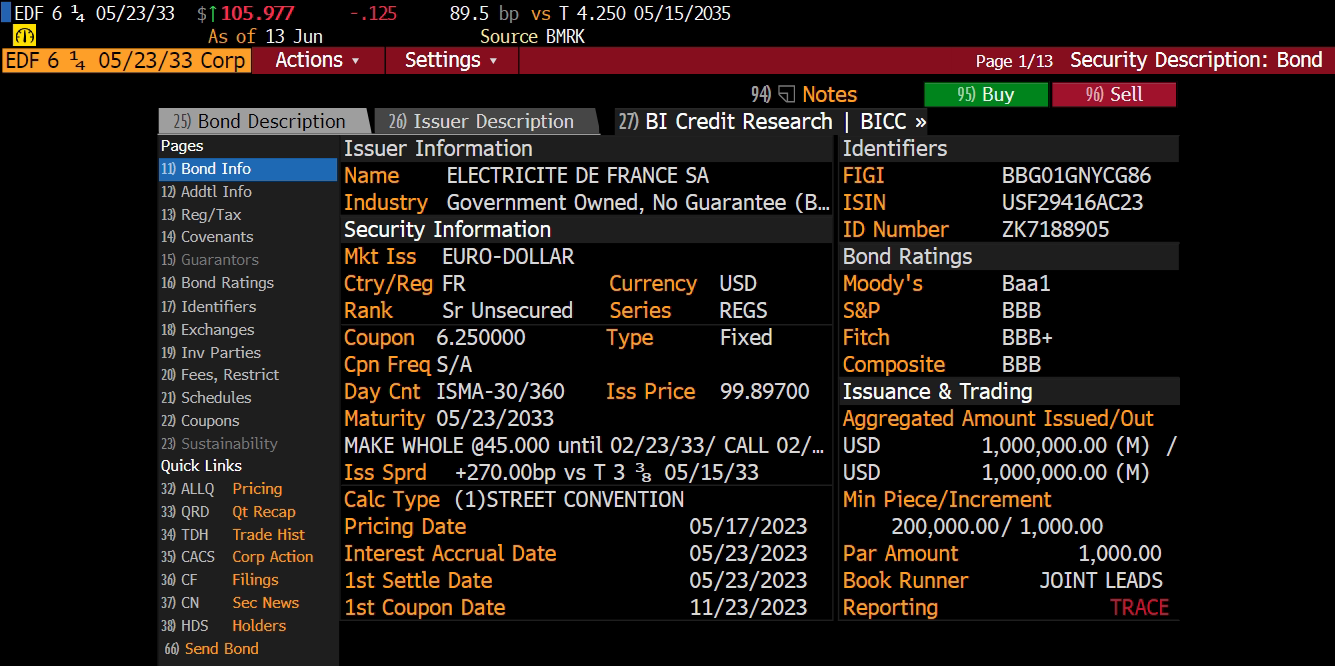Click the red Sell button
The width and height of the screenshot is (1335, 666).
point(1114,95)
